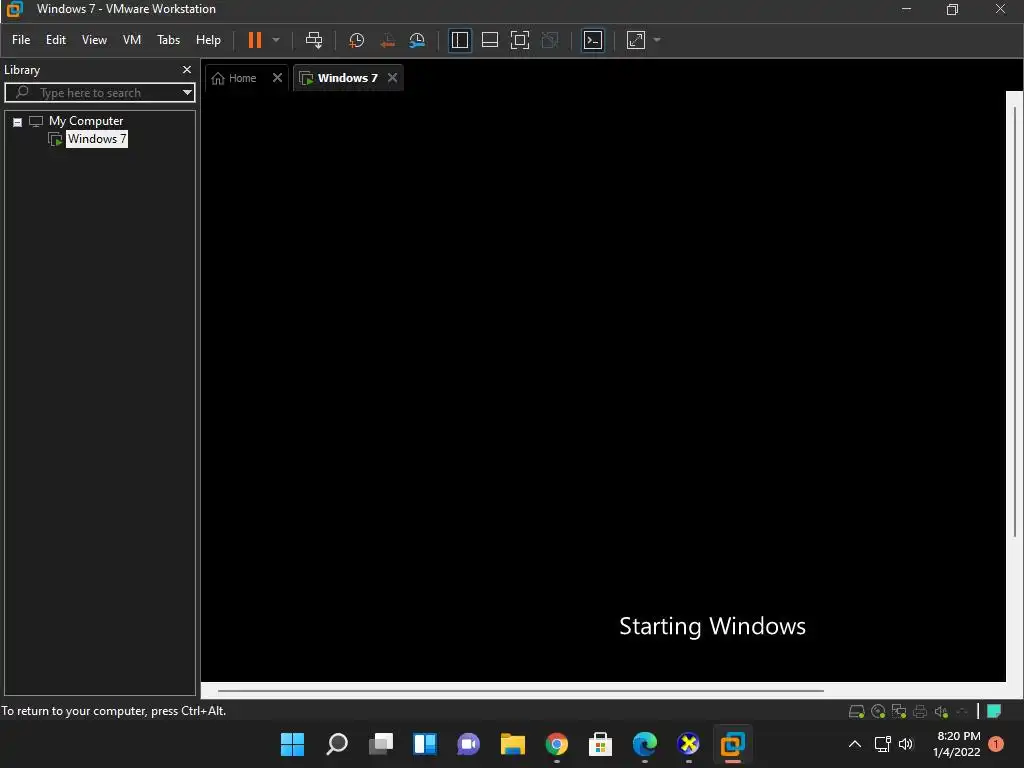Image resolution: width=1024 pixels, height=768 pixels.
Task: Open Microsoft Edge from the taskbar
Action: (x=645, y=744)
